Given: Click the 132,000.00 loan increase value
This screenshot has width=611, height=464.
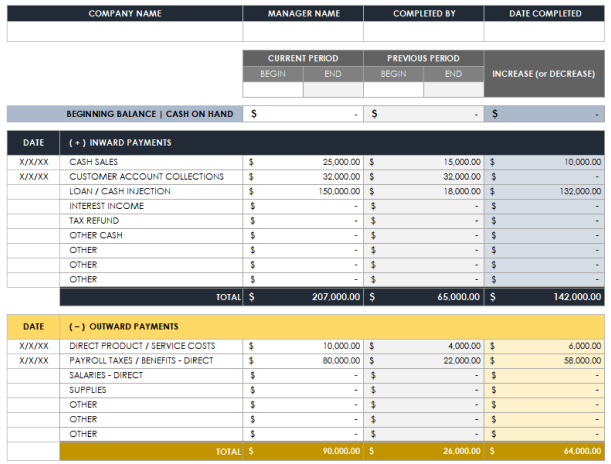Looking at the screenshot, I should click(x=580, y=191).
